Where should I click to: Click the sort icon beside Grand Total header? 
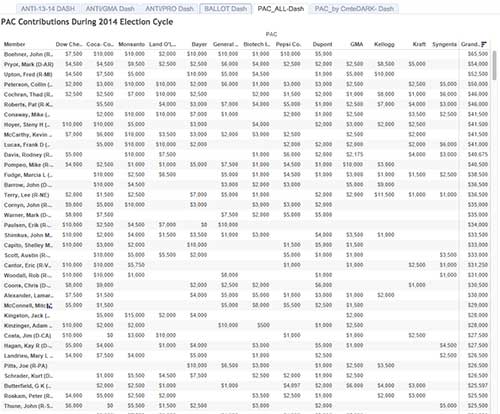pos(484,44)
